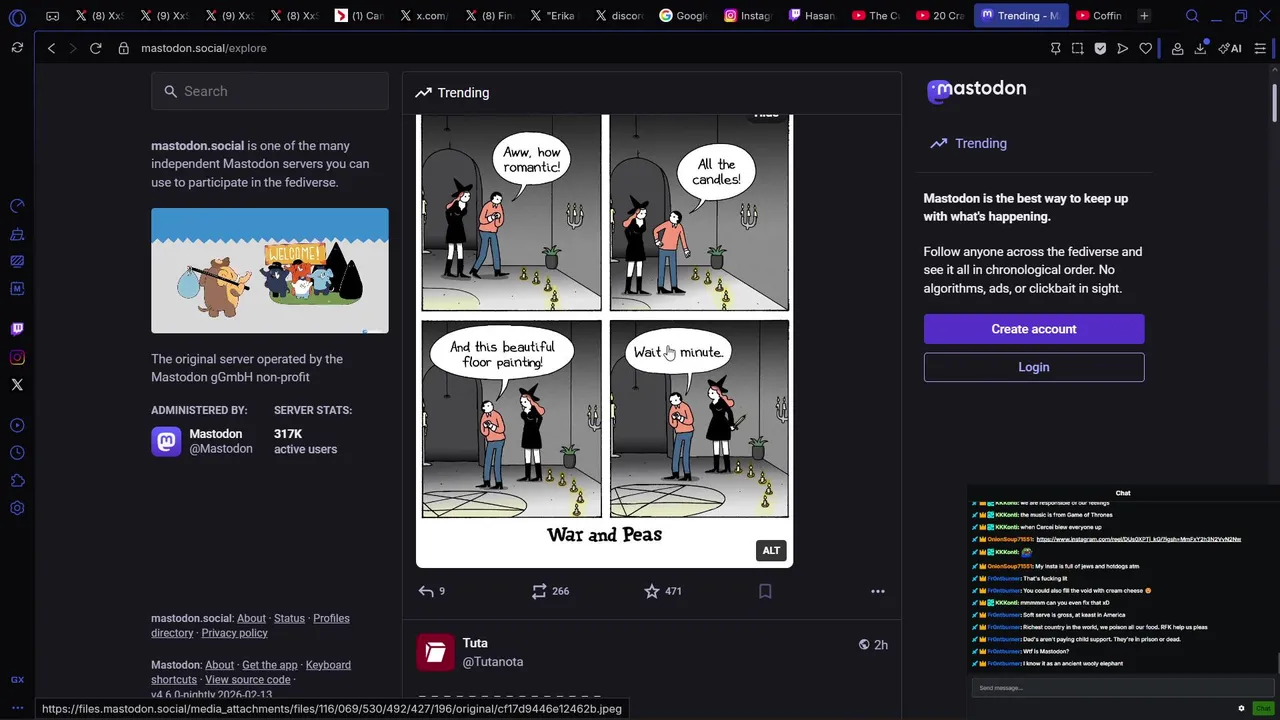This screenshot has width=1280, height=720.
Task: Click the Instagram link in chat overlay
Action: [x=1138, y=539]
